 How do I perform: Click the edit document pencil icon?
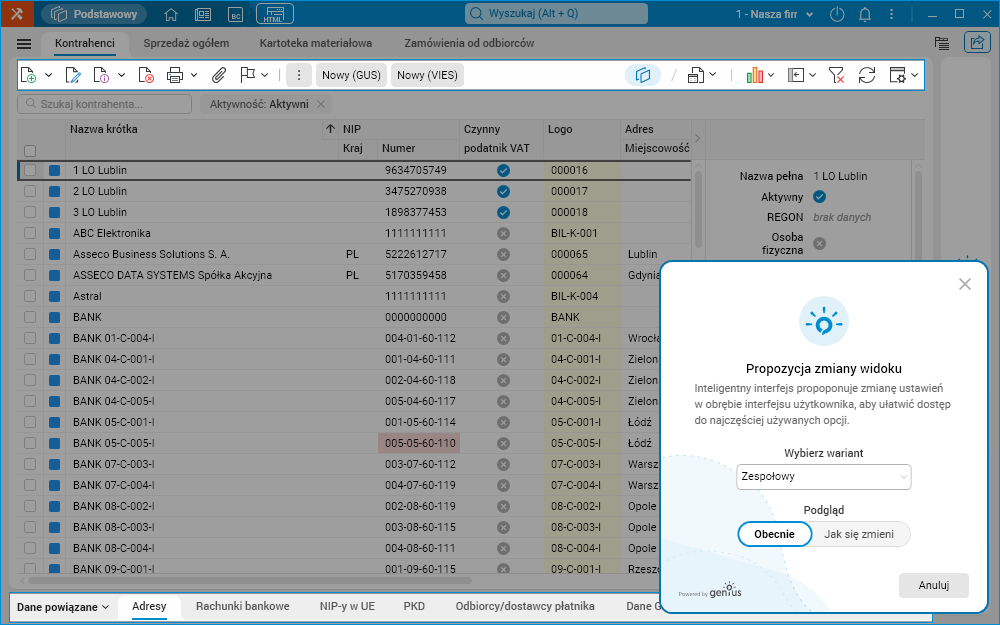tap(73, 75)
